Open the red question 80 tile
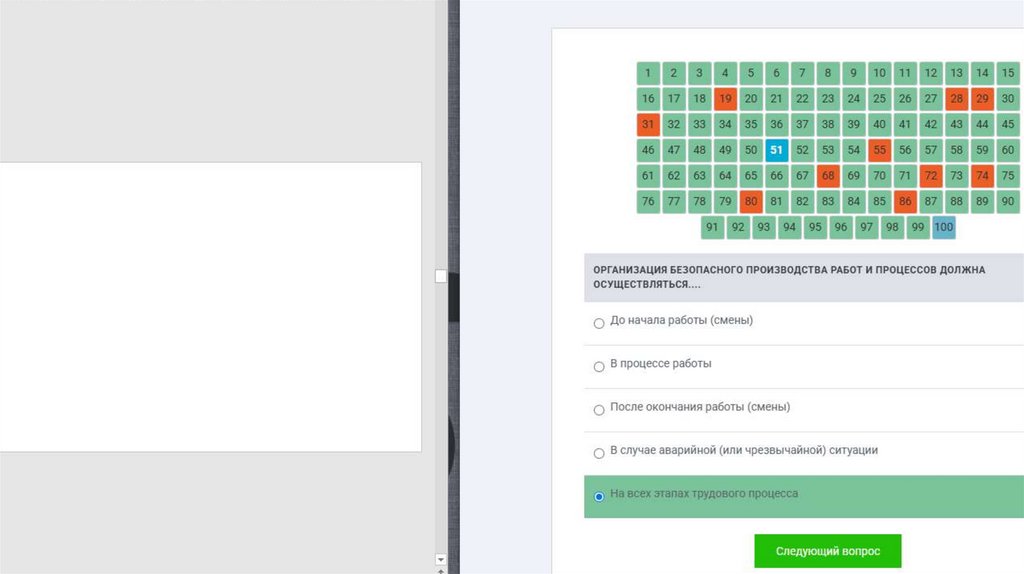Image resolution: width=1024 pixels, height=574 pixels. 751,201
